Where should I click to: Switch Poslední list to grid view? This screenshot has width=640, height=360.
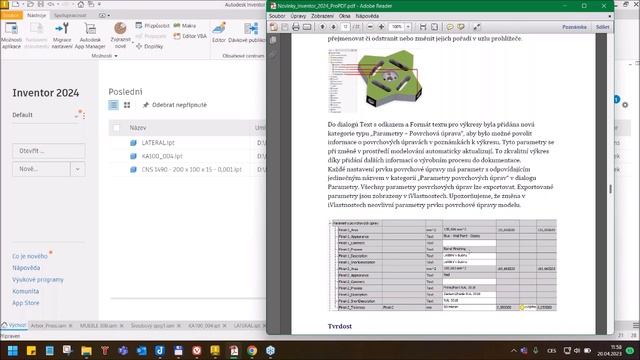pyautogui.click(x=127, y=105)
